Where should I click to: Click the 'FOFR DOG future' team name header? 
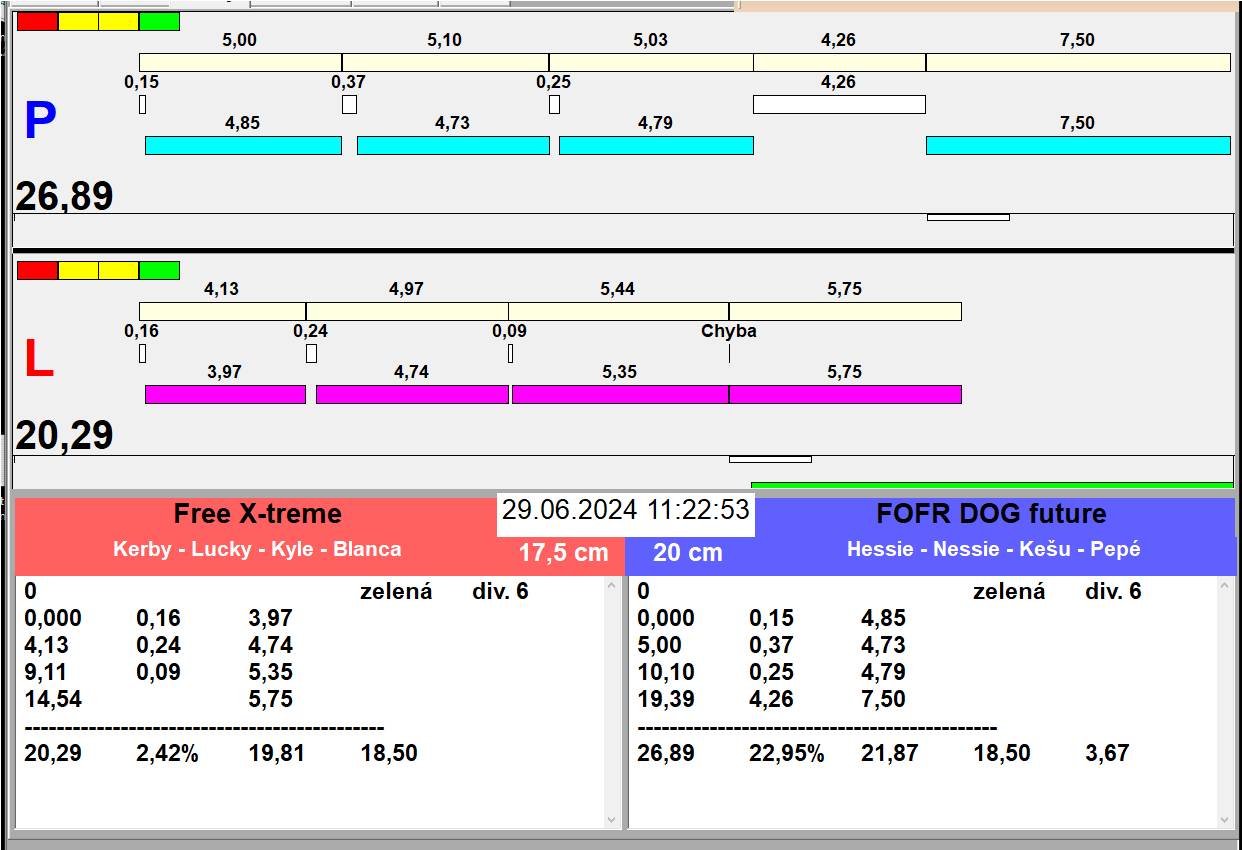991,514
